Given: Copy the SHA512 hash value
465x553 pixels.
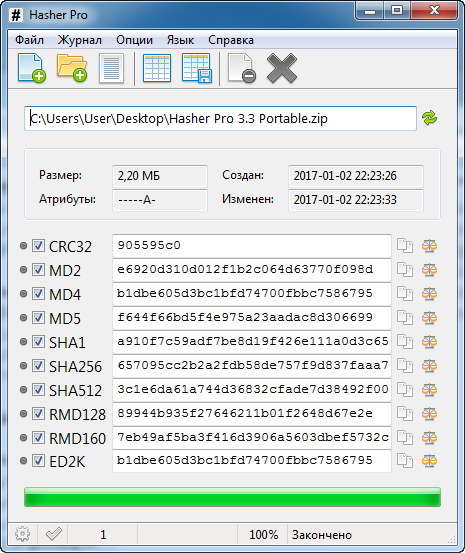Looking at the screenshot, I should pyautogui.click(x=405, y=390).
